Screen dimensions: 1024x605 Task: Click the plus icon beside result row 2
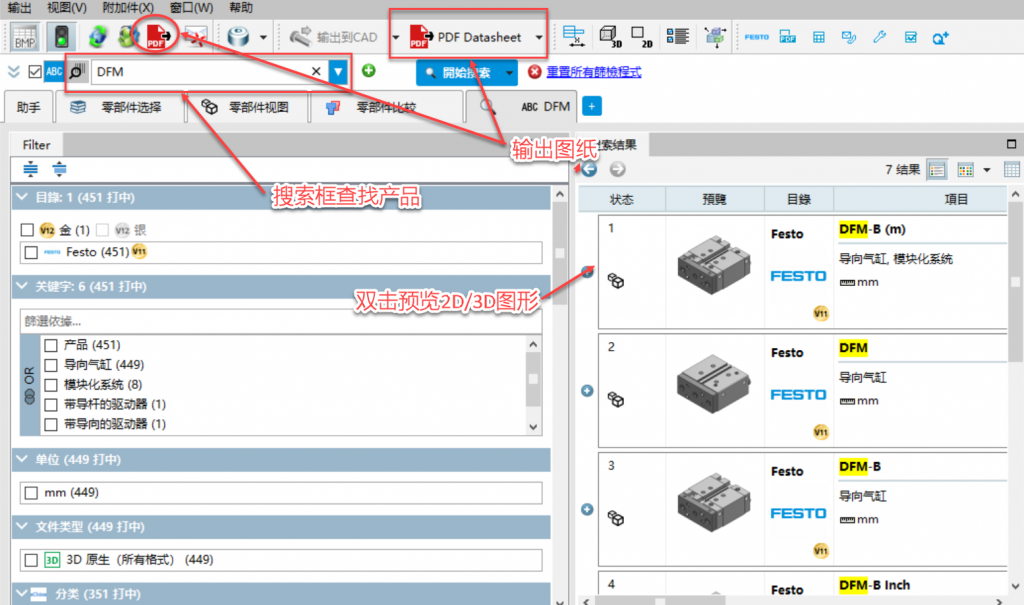(587, 391)
